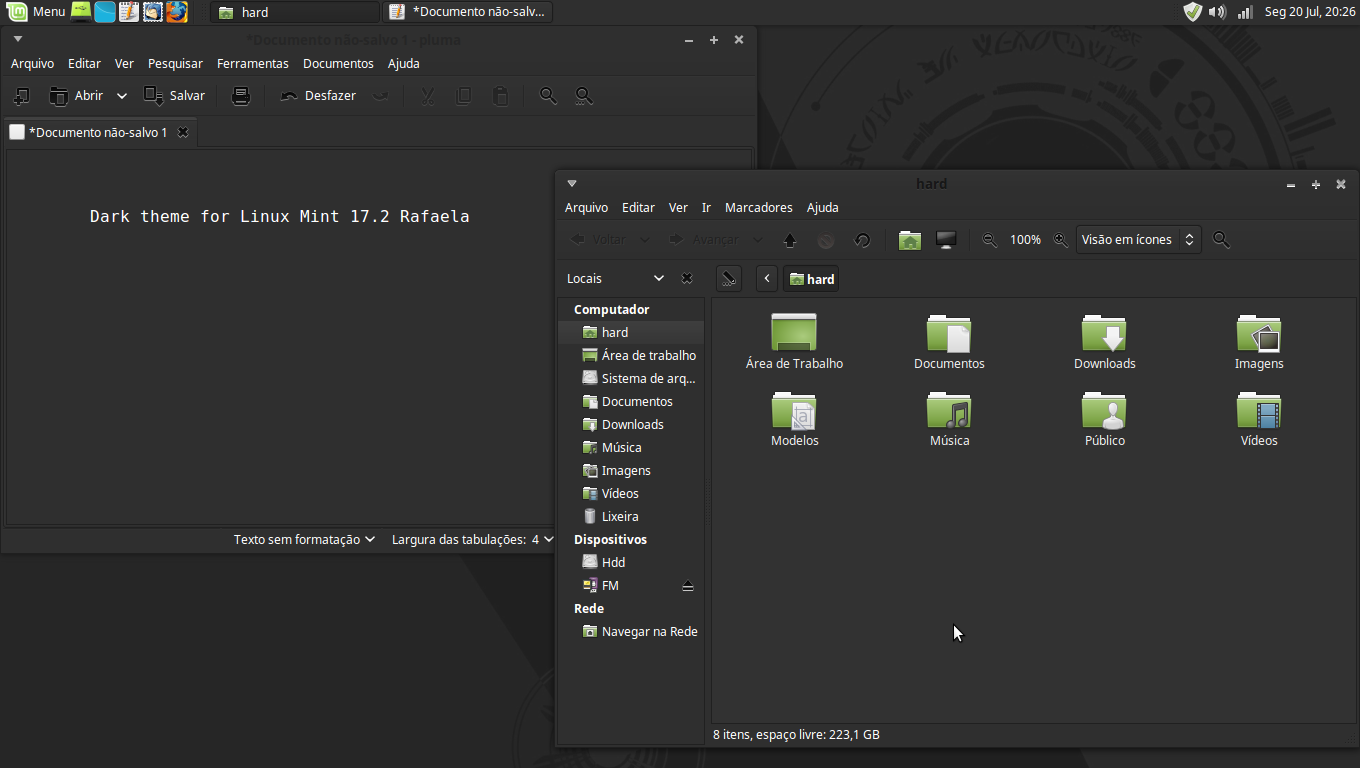The height and width of the screenshot is (768, 1360).
Task: Expand the Voltar history dropdown arrow
Action: coord(645,240)
